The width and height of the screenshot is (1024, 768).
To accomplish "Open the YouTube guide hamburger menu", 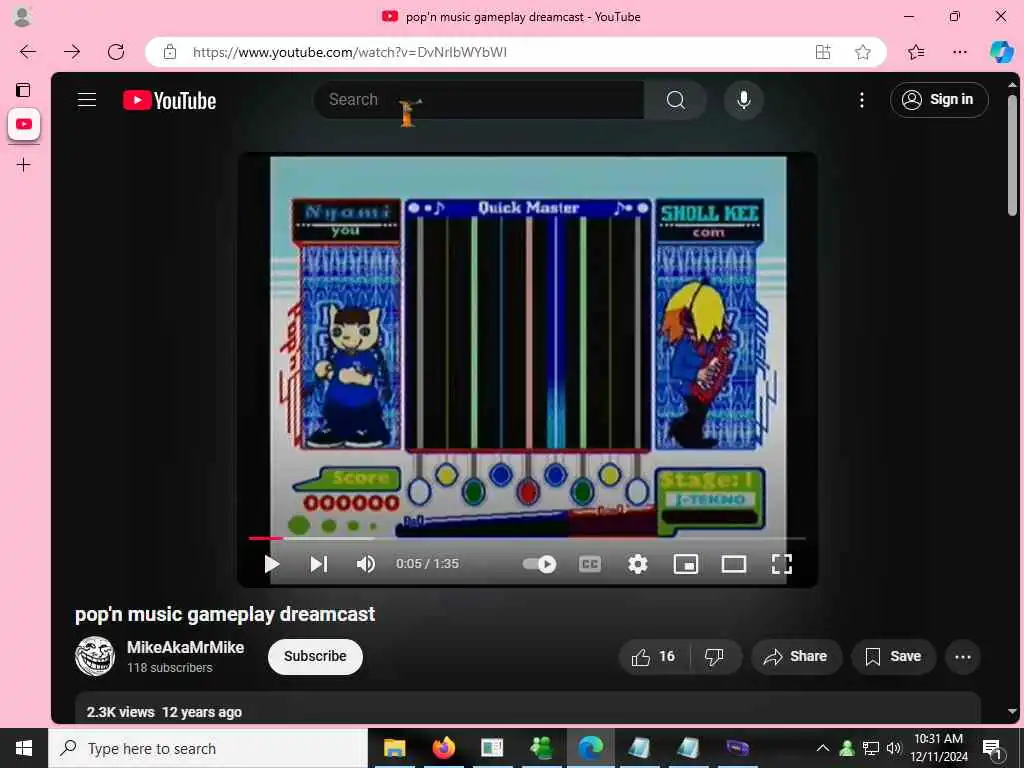I will 87,100.
